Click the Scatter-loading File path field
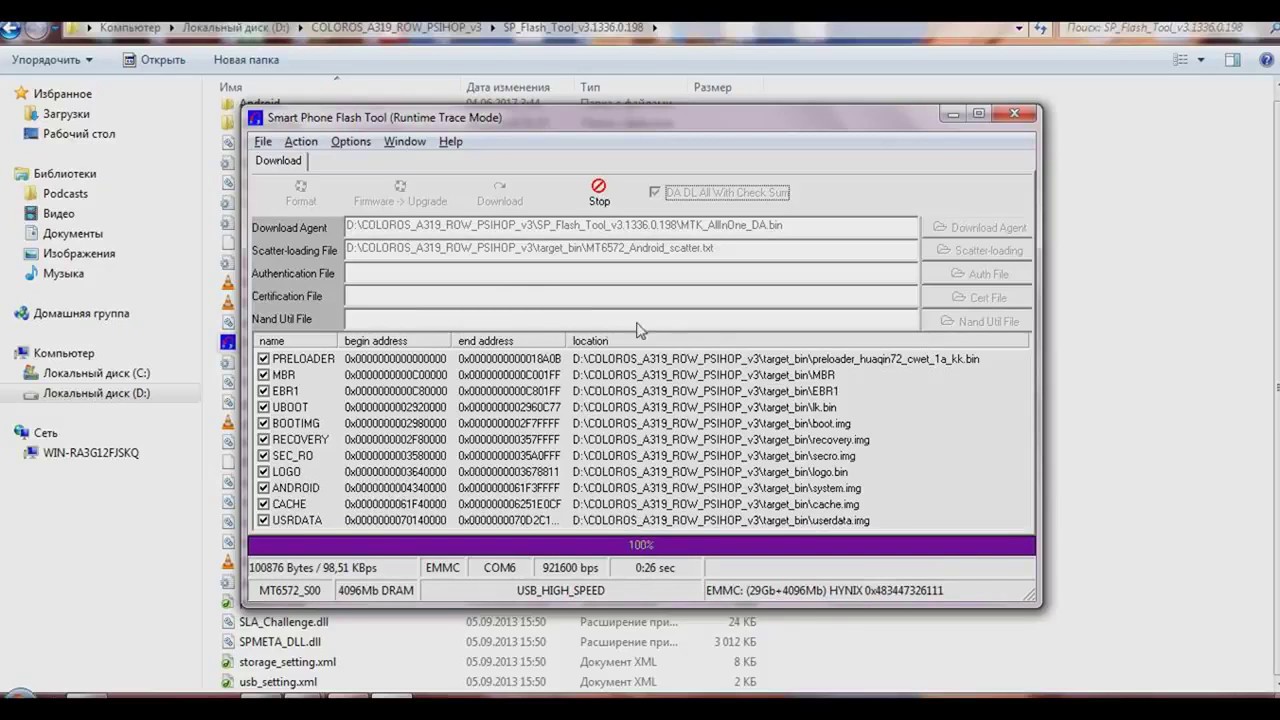Viewport: 1280px width, 720px height. [x=631, y=249]
